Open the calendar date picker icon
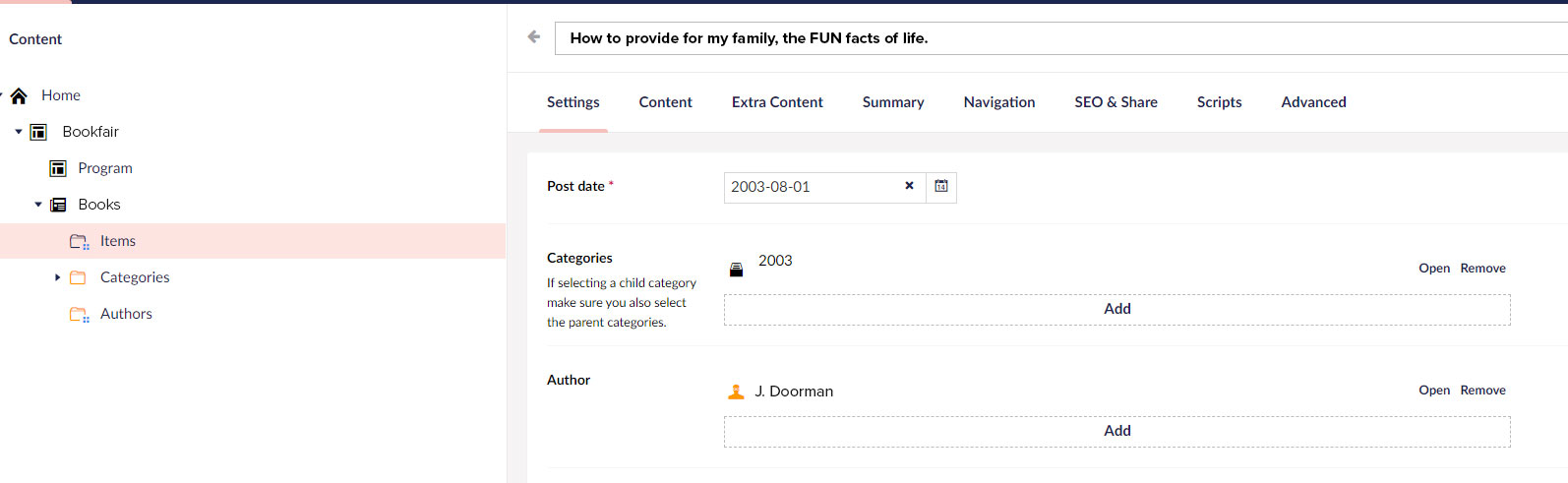The image size is (1568, 483). (941, 187)
